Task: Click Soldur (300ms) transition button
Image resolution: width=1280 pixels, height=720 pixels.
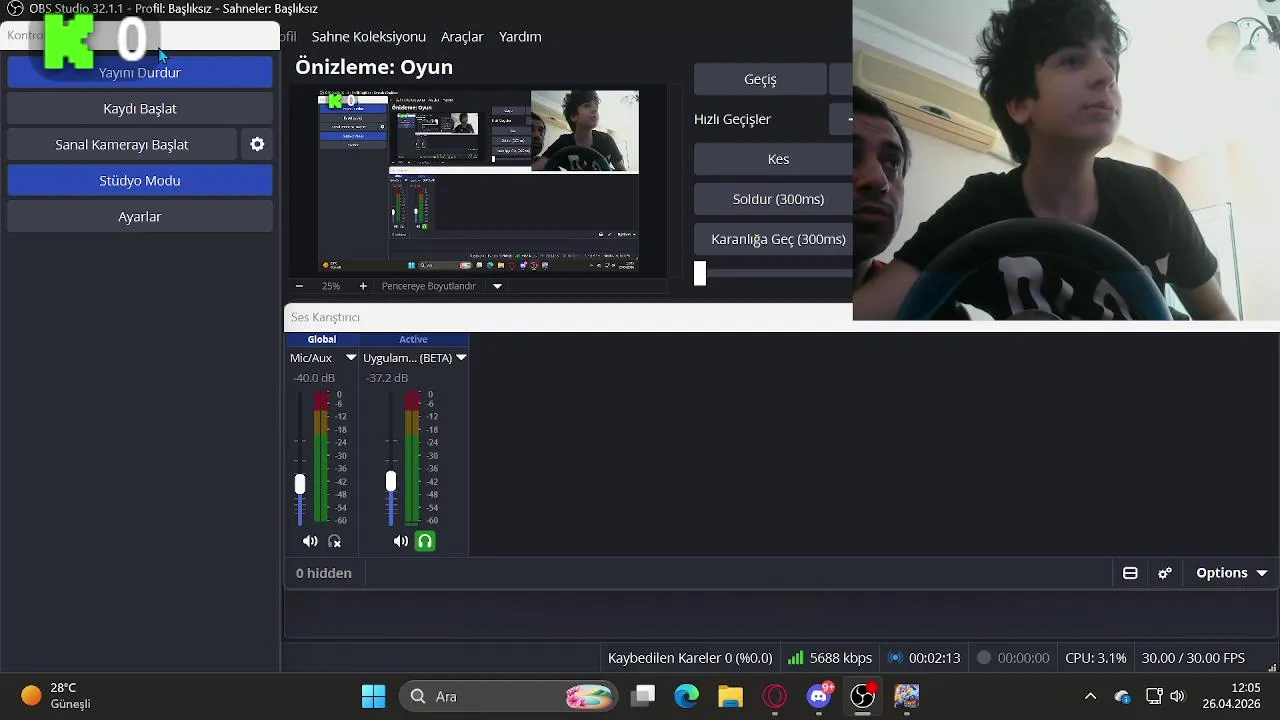Action: coord(774,199)
